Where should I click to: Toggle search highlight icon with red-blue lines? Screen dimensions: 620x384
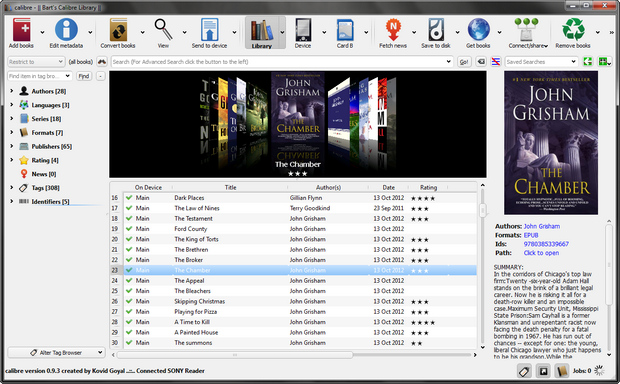(496, 62)
